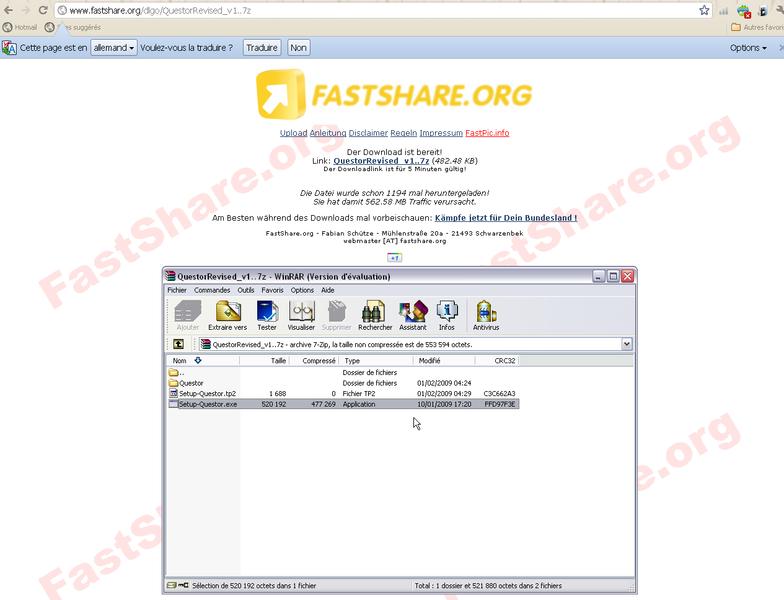Image resolution: width=784 pixels, height=600 pixels.
Task: Open the Aide menu
Action: (x=328, y=290)
